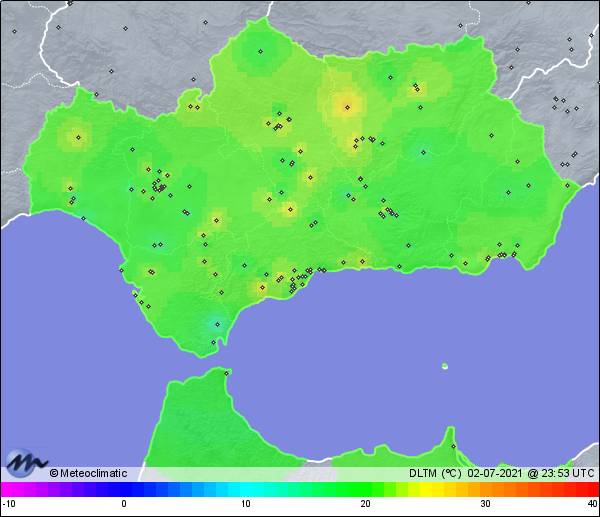
Task: Pick the magenta end of temperature scale
Action: [x=8, y=489]
